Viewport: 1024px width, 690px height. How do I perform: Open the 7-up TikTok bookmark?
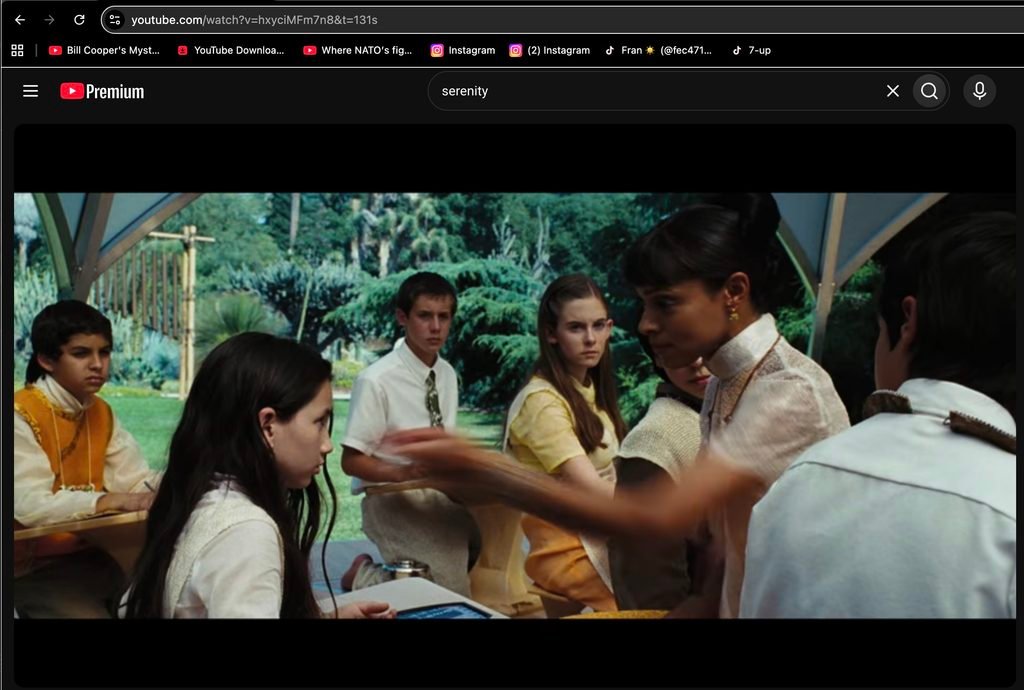(752, 50)
